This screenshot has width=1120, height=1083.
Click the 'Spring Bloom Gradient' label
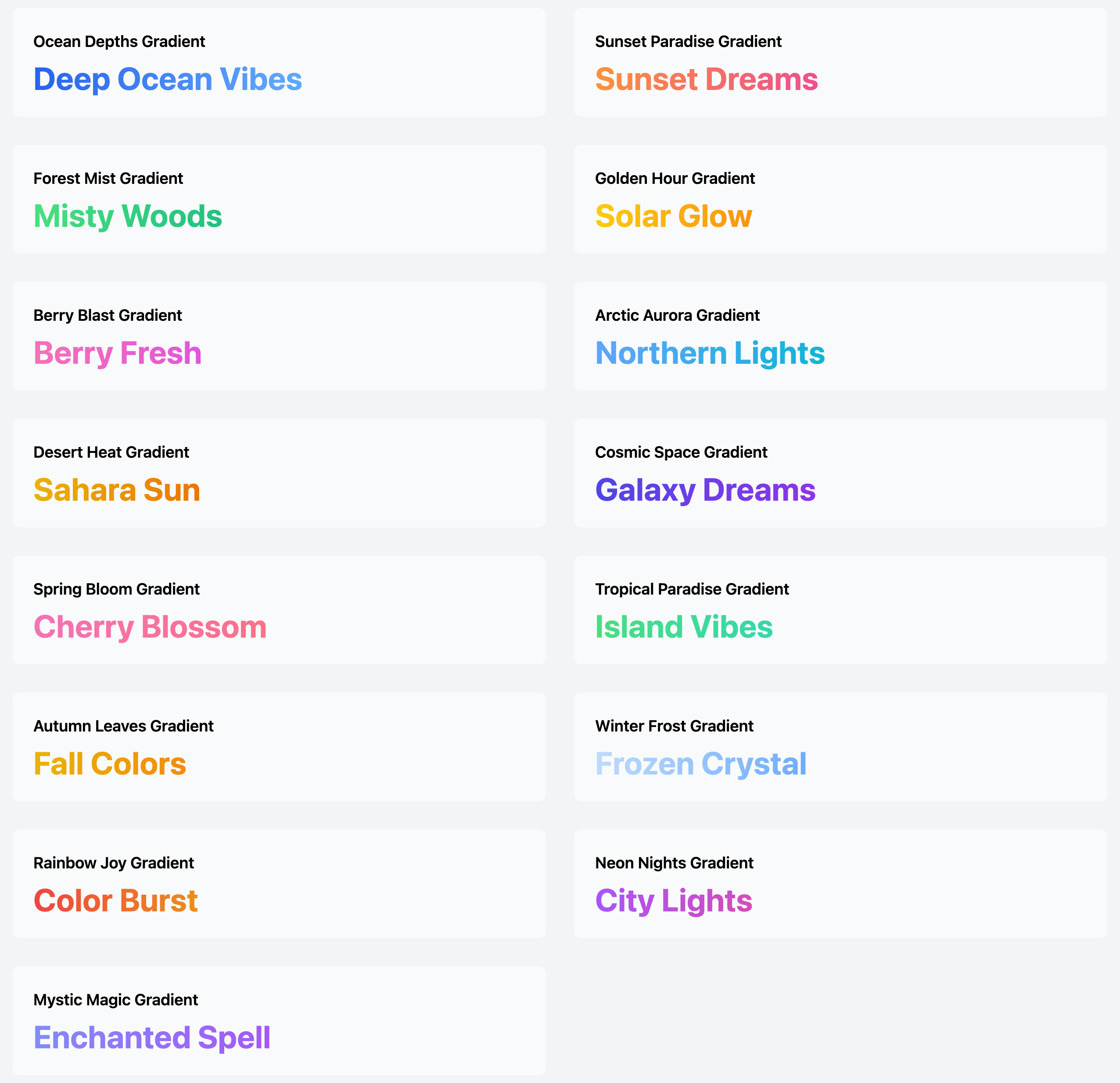pyautogui.click(x=116, y=589)
